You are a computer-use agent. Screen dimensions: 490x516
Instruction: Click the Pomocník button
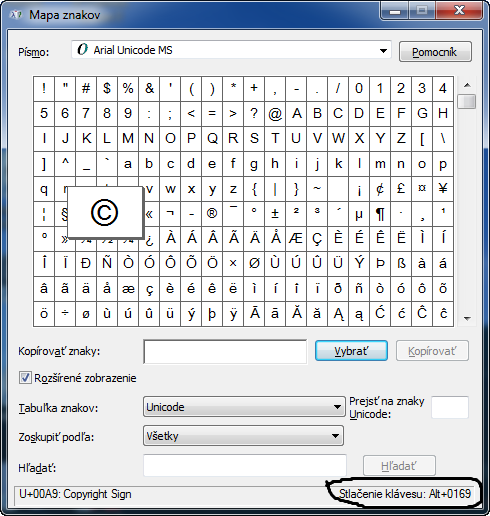point(435,52)
